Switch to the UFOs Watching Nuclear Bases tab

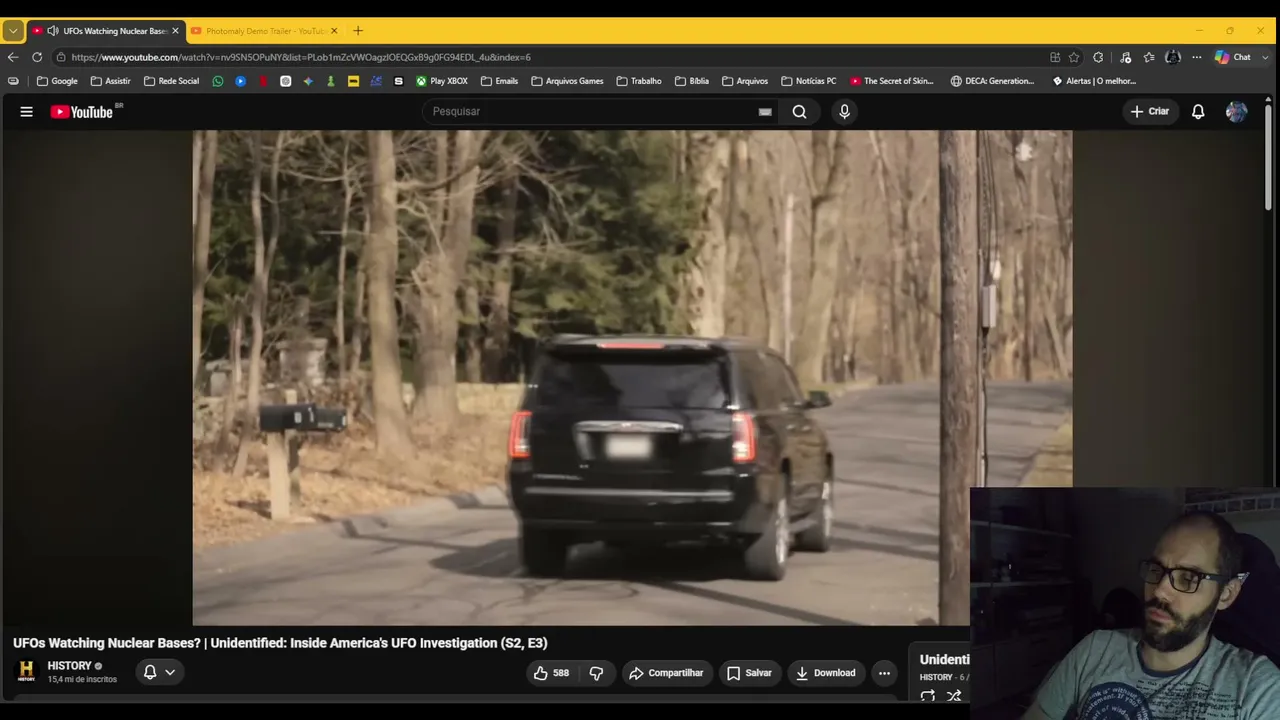(106, 31)
